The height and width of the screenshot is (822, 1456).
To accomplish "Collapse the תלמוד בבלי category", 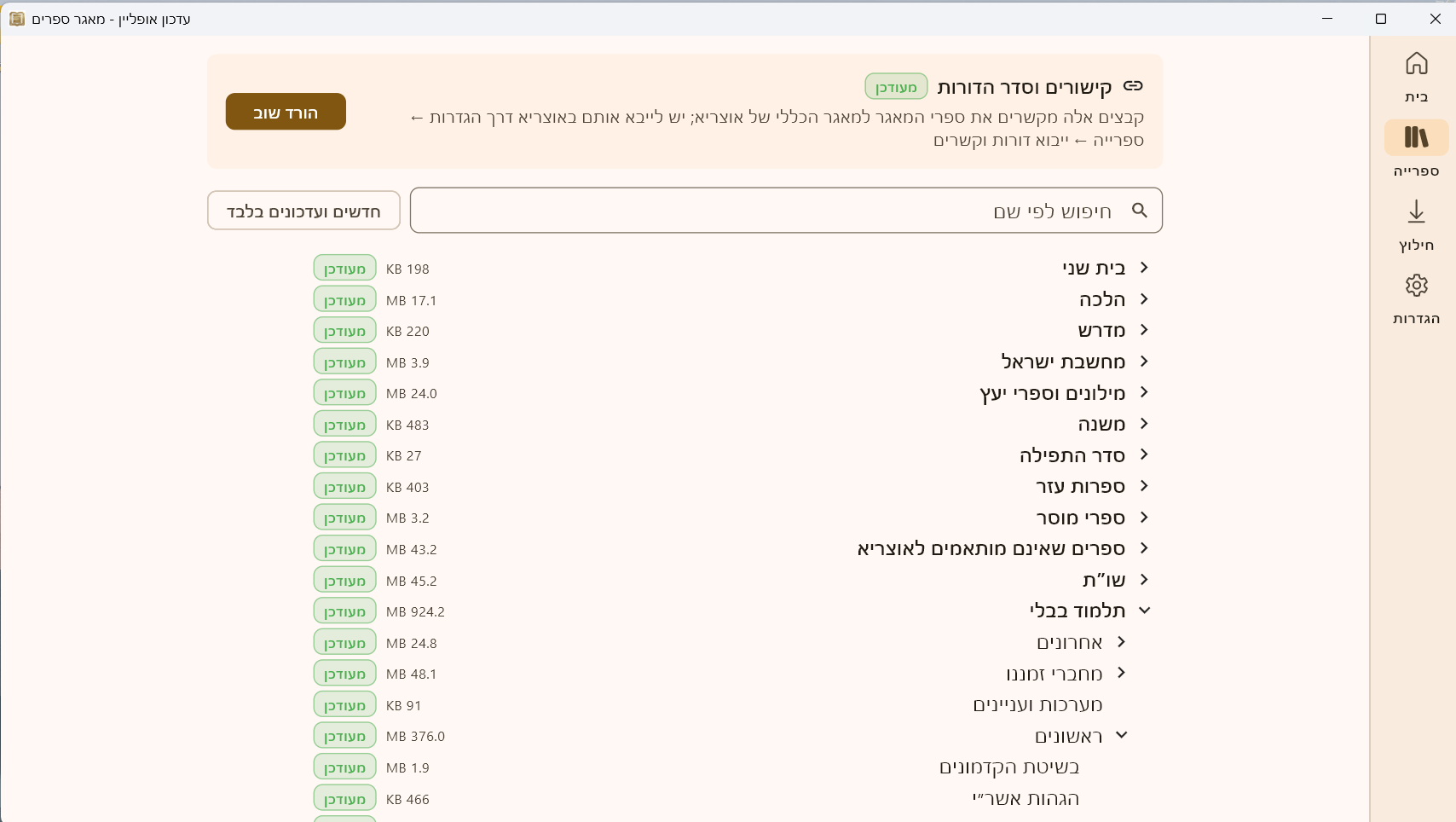I will click(x=1144, y=611).
